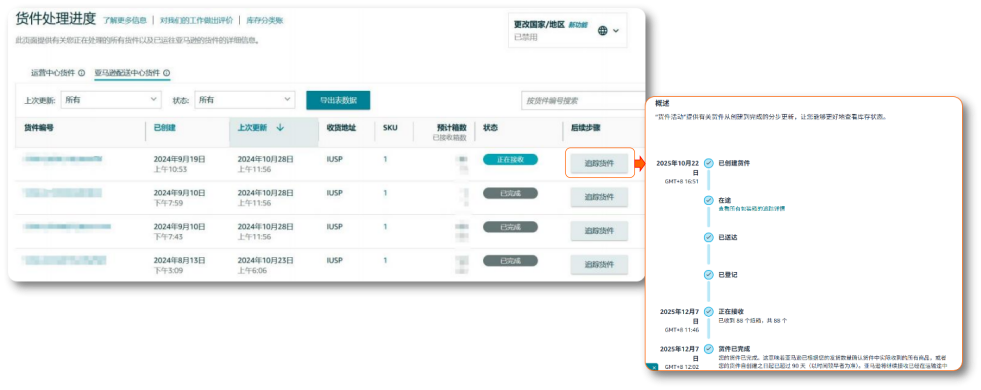Click 追踪货件 for shipment created 2024年9月19日
Viewport: 981px width, 390px height.
point(599,163)
